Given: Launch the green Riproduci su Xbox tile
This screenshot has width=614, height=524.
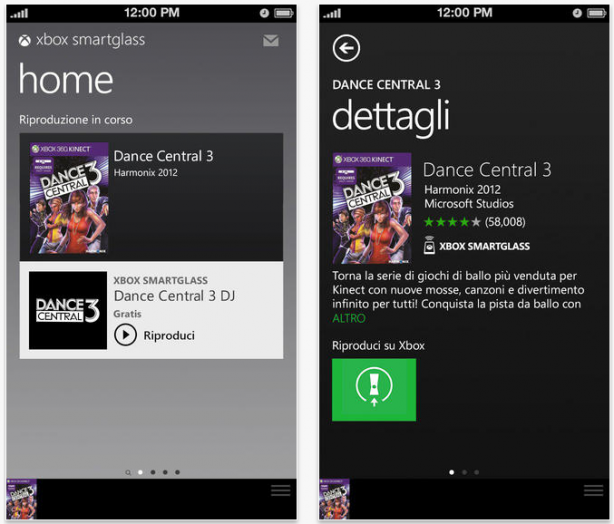Looking at the screenshot, I should 374,390.
